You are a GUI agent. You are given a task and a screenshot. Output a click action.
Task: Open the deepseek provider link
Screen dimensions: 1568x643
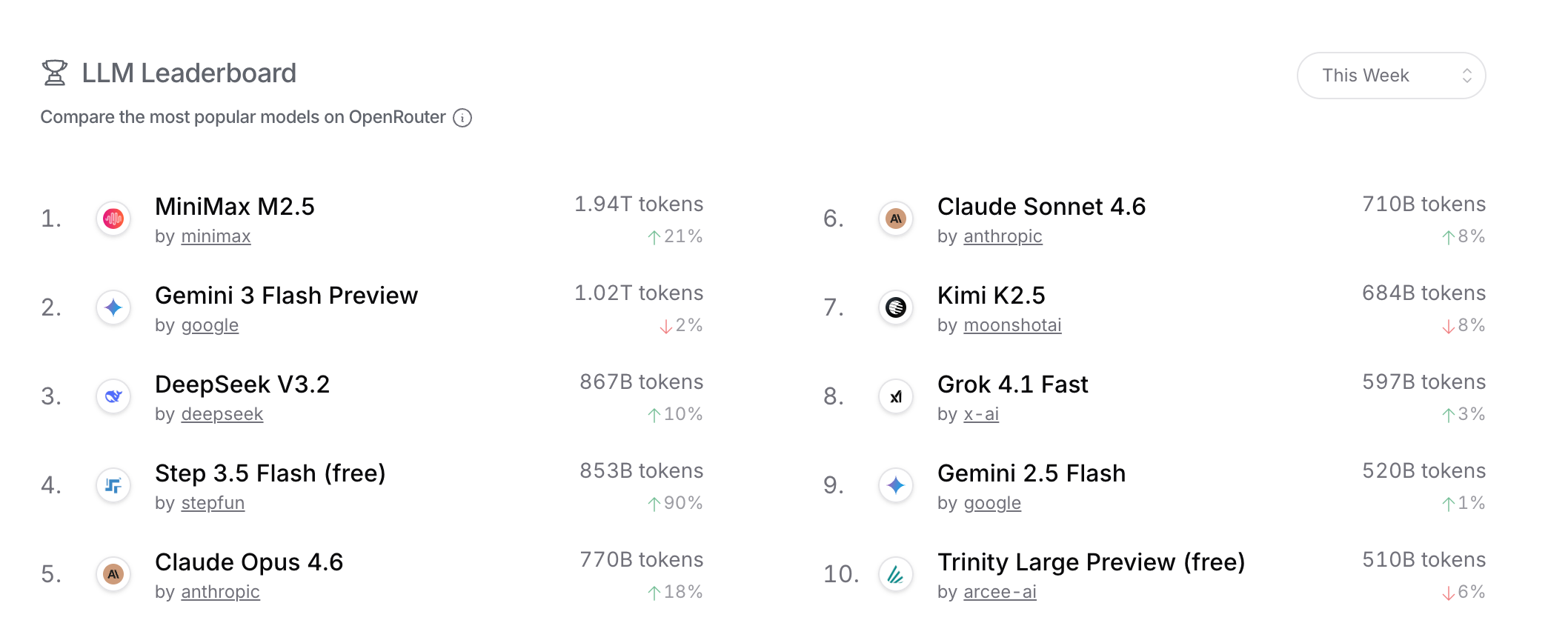[x=222, y=414]
